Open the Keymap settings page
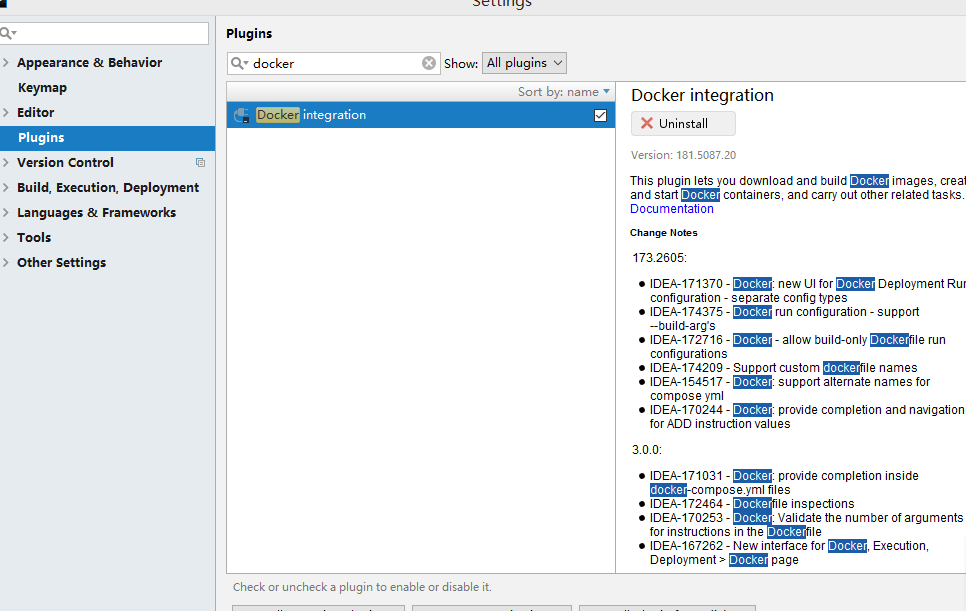This screenshot has width=966, height=611. (42, 87)
